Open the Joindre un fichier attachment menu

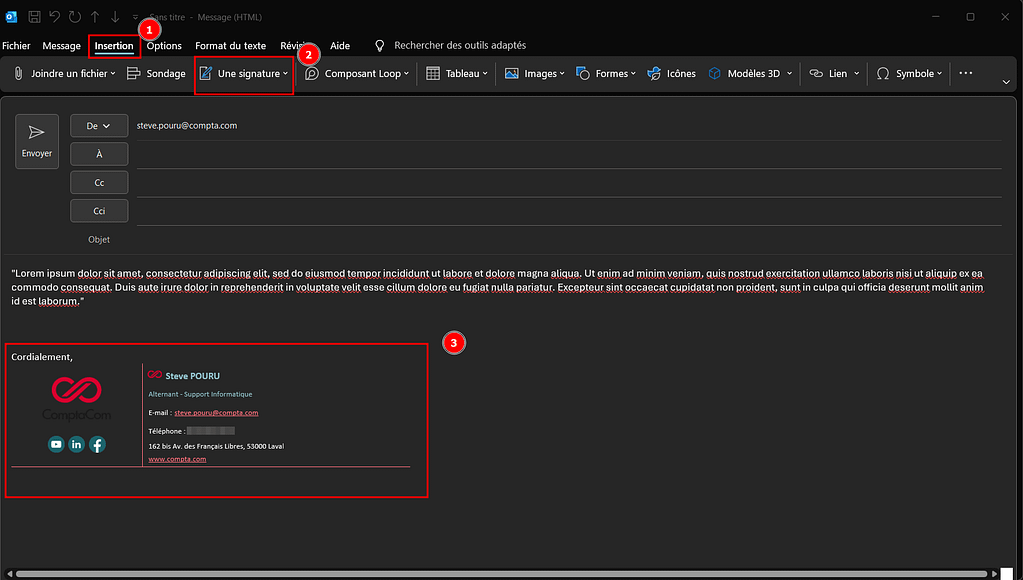66,74
